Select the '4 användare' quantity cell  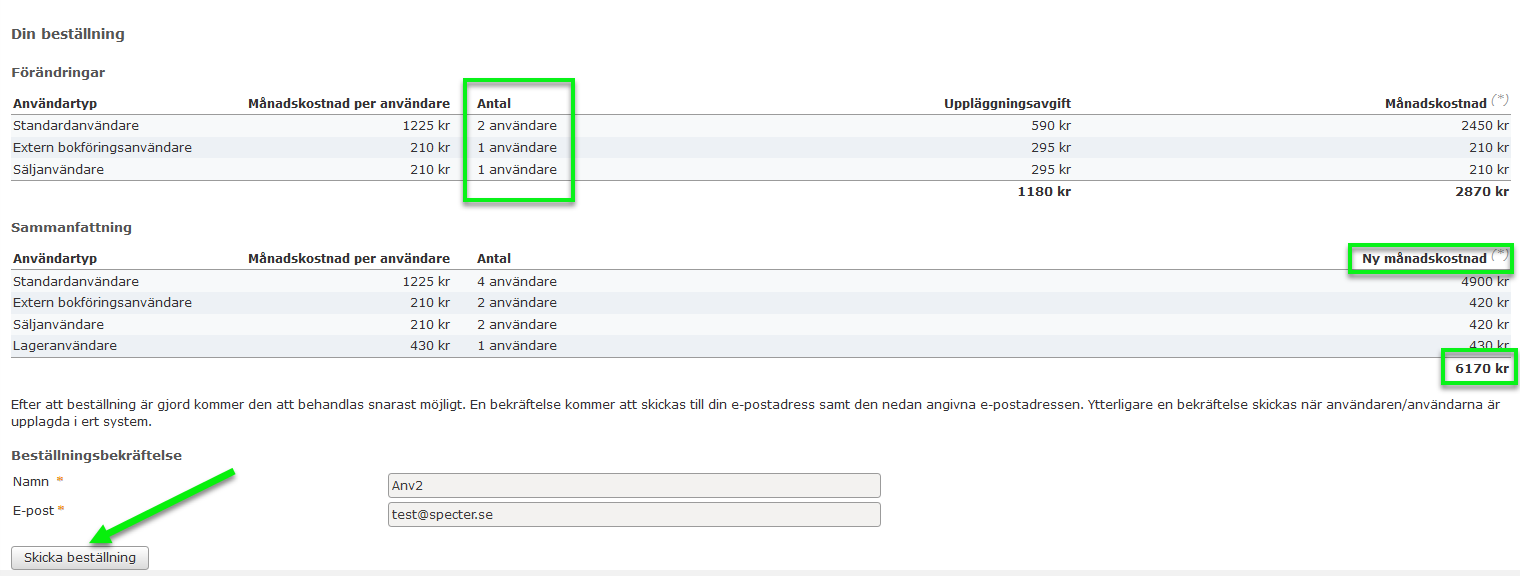517,282
